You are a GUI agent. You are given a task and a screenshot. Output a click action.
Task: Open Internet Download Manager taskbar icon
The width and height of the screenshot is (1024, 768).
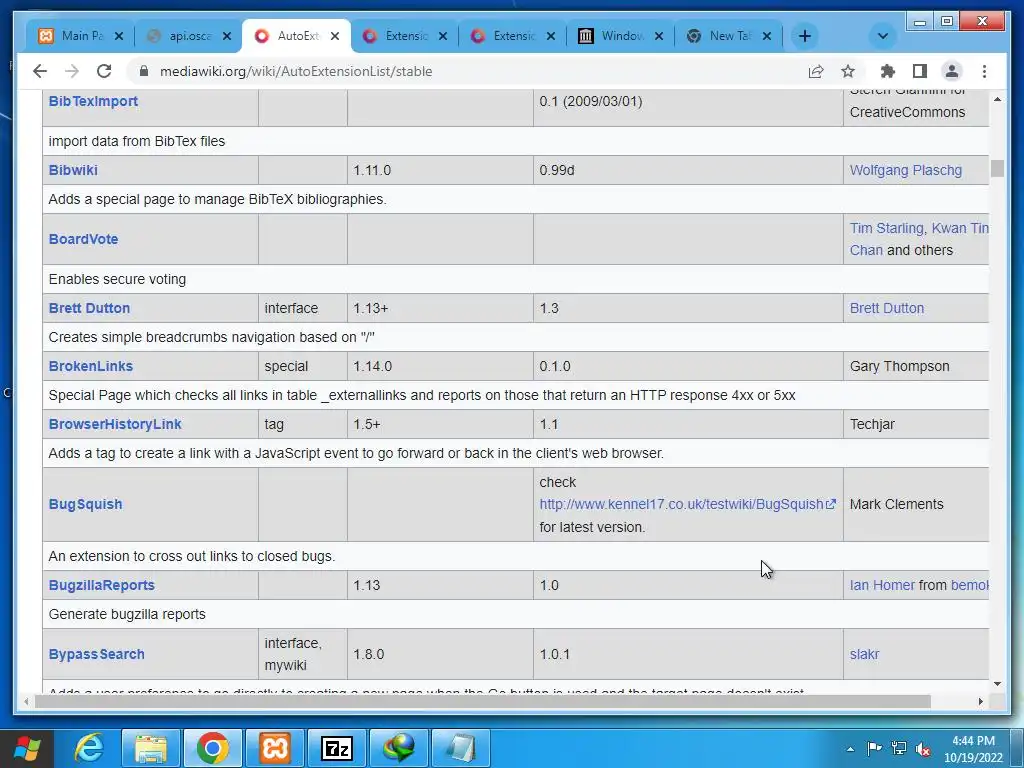(x=399, y=748)
